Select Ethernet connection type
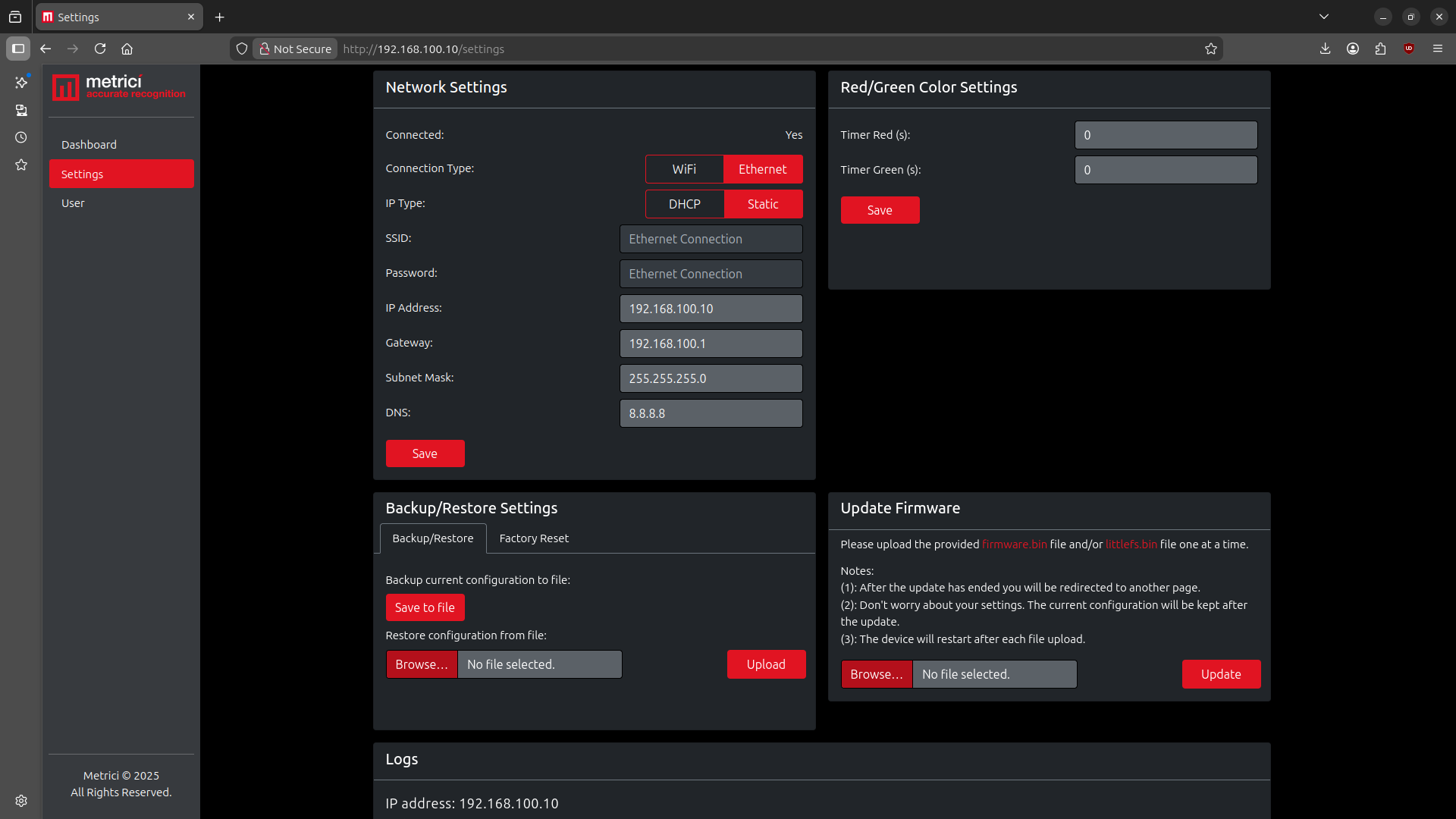Screen dimensions: 1456x819 [x=763, y=169]
